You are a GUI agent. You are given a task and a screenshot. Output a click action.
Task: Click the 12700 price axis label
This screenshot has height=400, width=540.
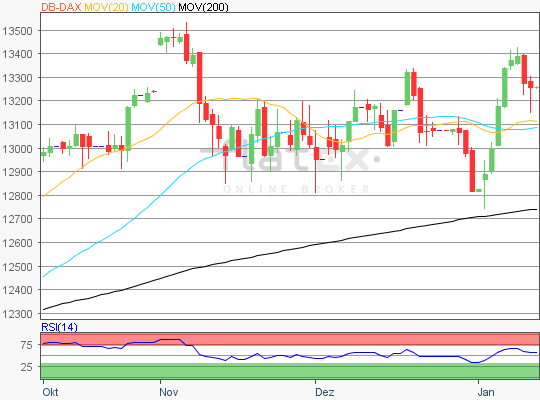18,219
